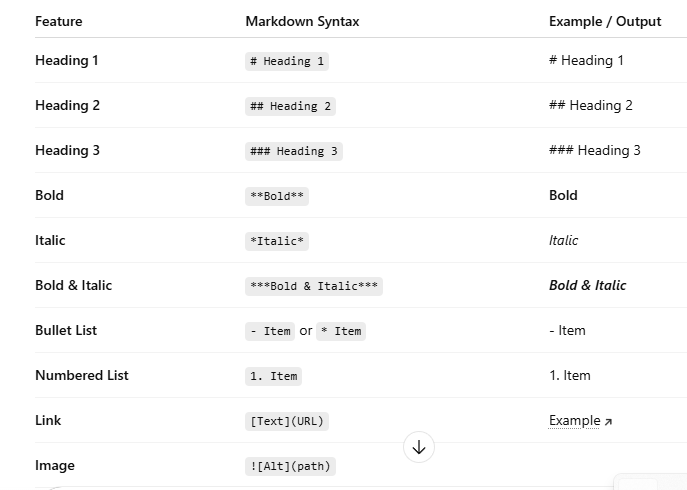The width and height of the screenshot is (687, 490).
Task: Click the Markdown Syntax column header
Action: pos(302,21)
